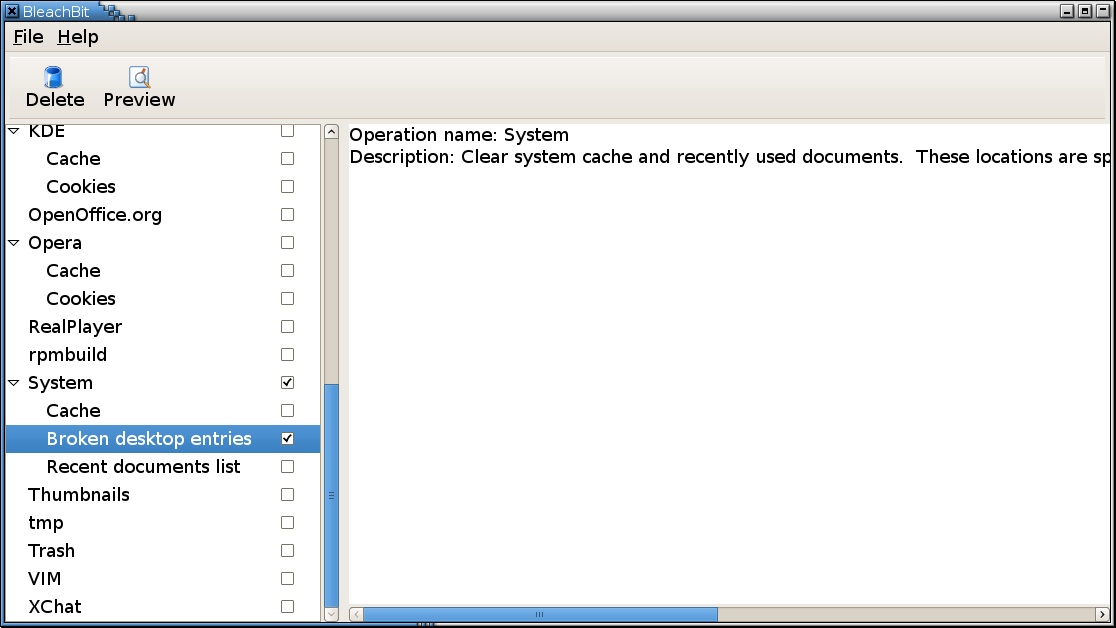Enable the Thumbnails checkbox

coord(287,495)
